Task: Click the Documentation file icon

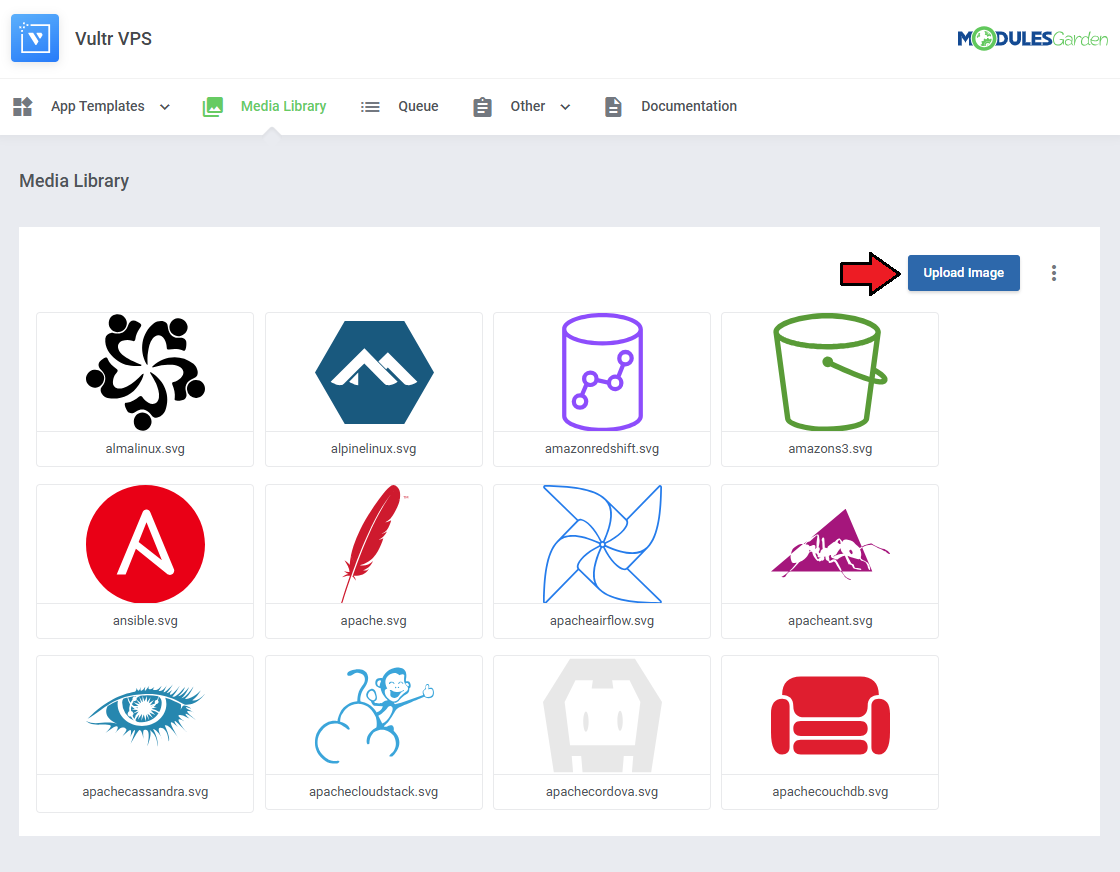Action: 613,106
